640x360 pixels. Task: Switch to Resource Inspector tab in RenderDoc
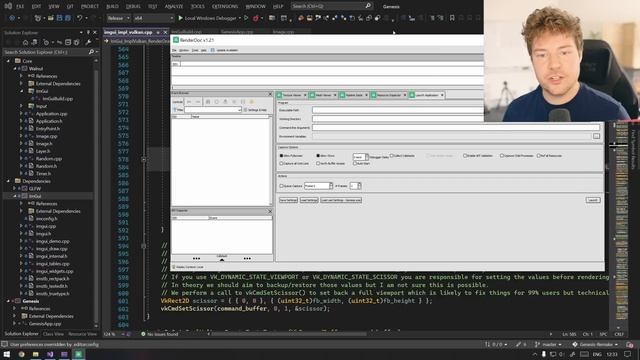pos(388,95)
